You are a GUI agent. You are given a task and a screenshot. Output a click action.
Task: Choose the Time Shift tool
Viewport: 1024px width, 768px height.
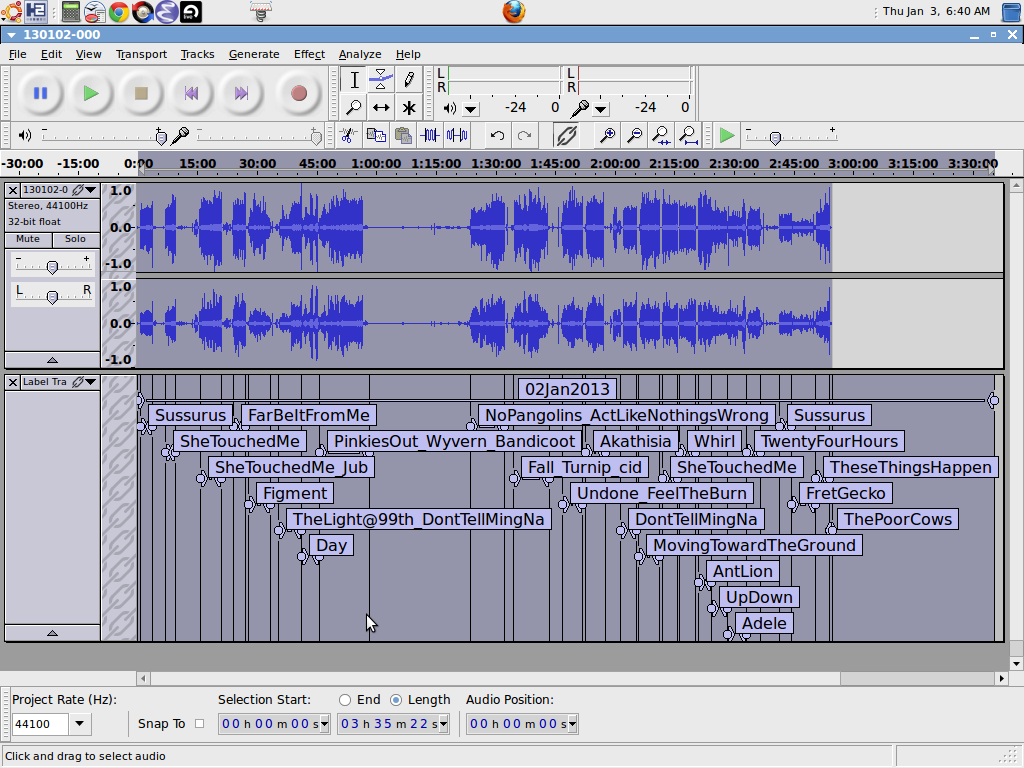[x=381, y=108]
